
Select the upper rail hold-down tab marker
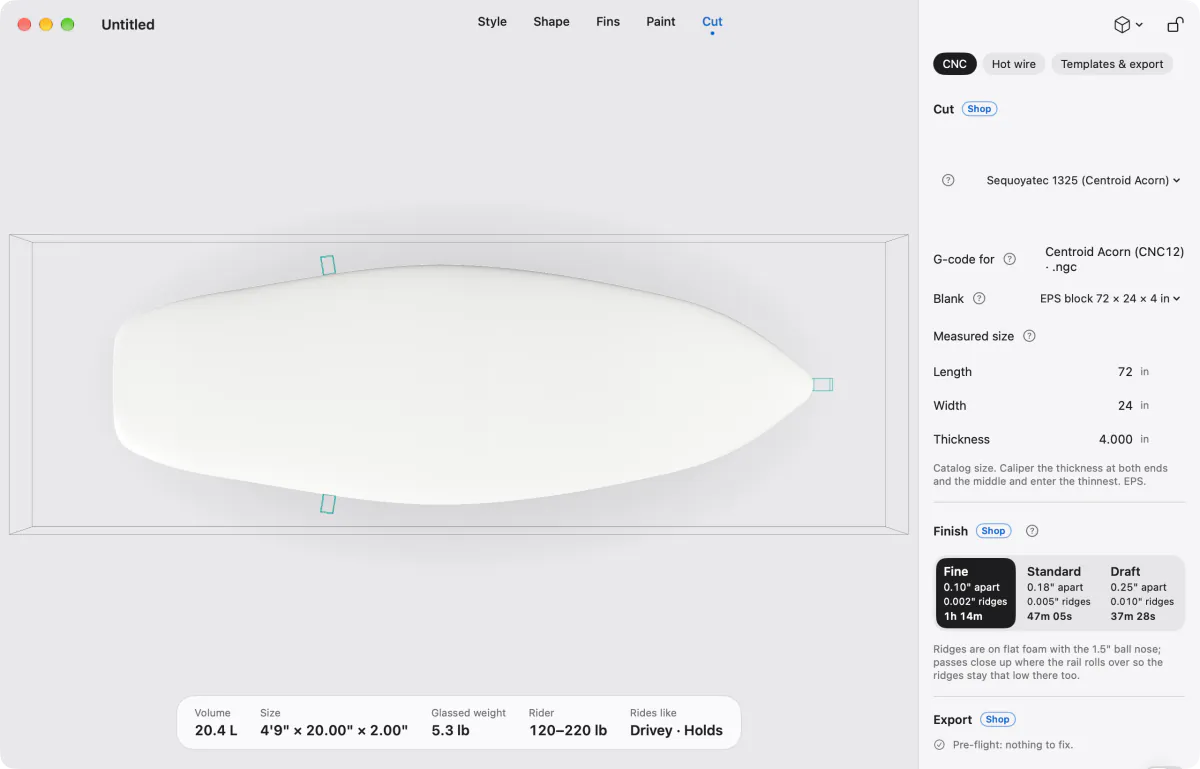tap(328, 265)
